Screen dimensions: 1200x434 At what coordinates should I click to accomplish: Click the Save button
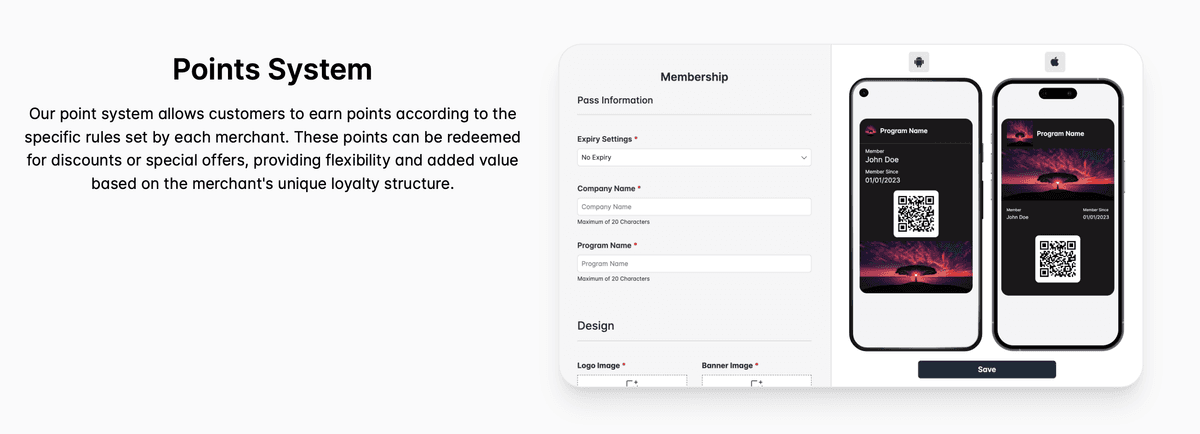pyautogui.click(x=987, y=369)
